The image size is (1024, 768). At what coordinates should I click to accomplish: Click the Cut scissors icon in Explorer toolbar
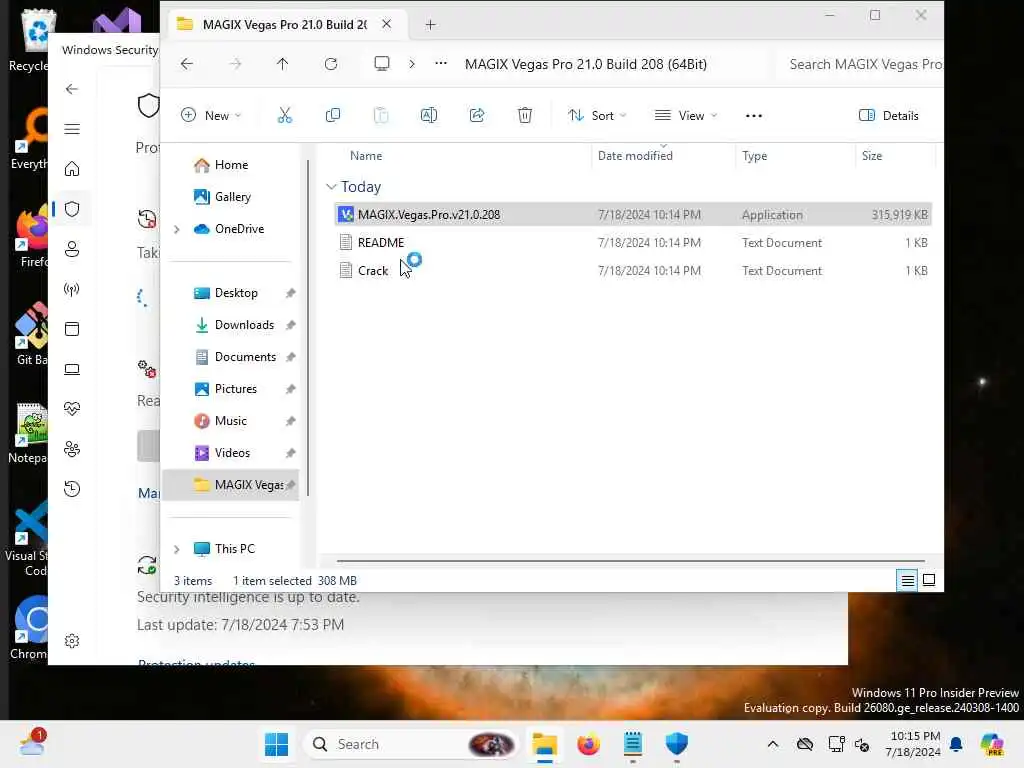(284, 116)
